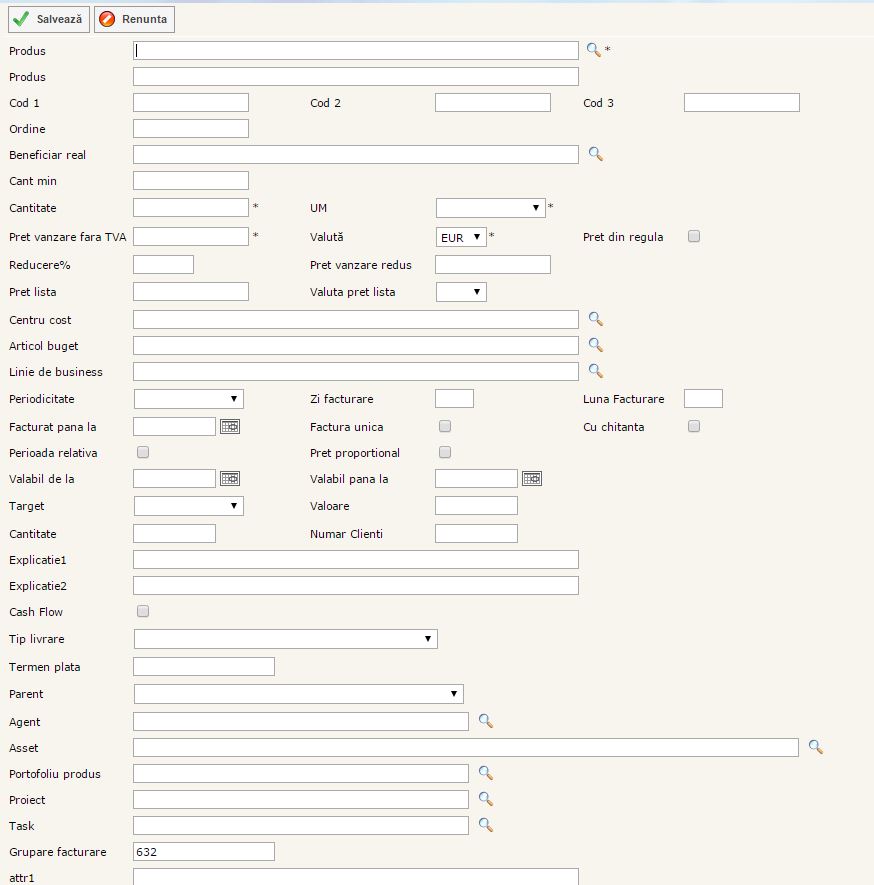Click Linie de business search icon
874x885 pixels.
click(x=594, y=371)
